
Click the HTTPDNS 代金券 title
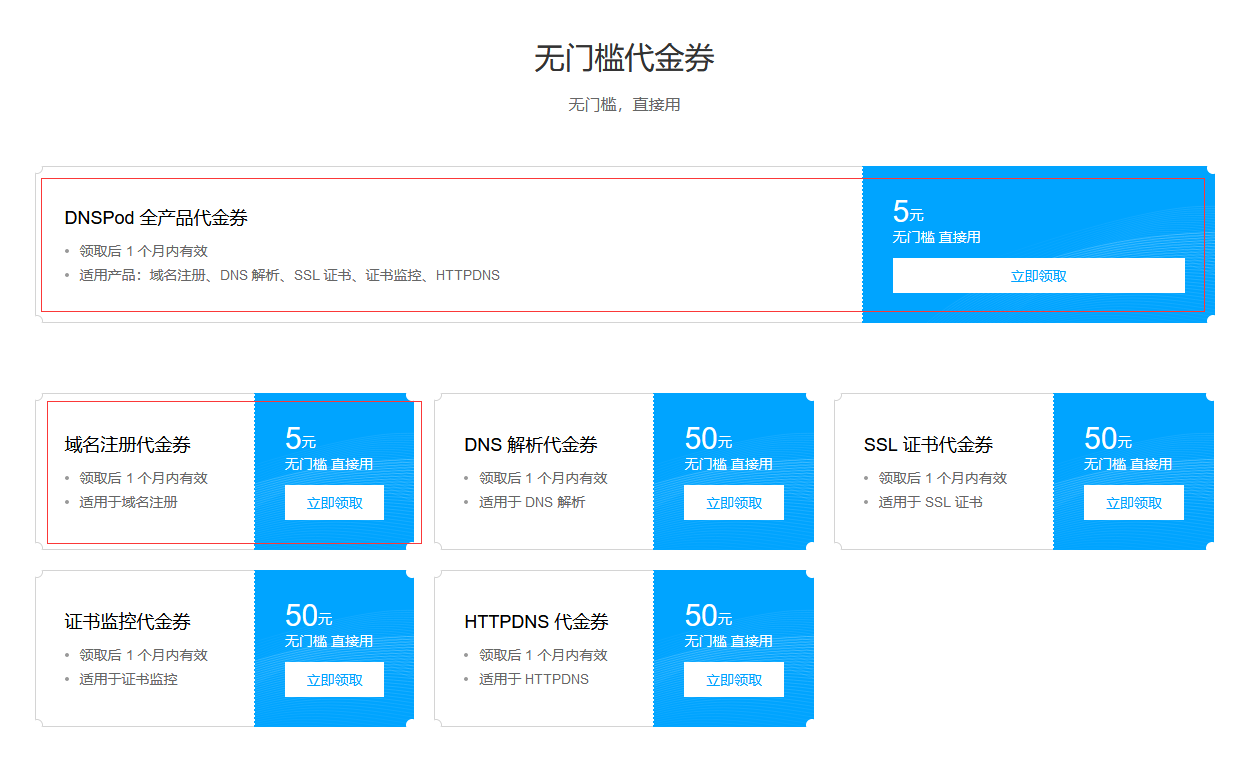point(536,622)
